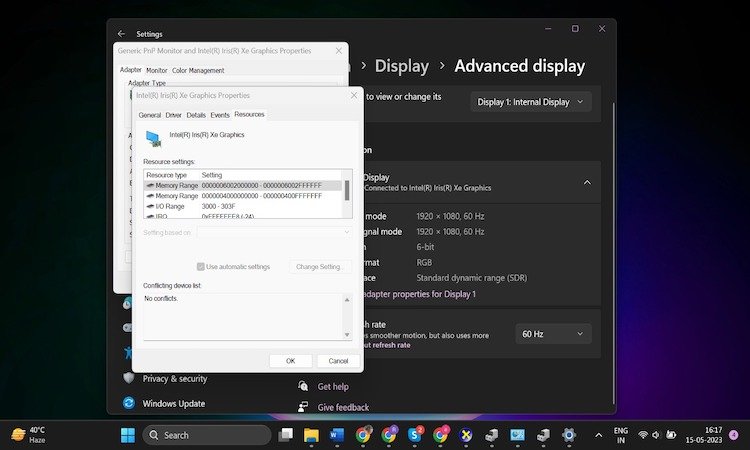This screenshot has width=750, height=450.
Task: Click the conflicting device list up arrow
Action: [x=347, y=300]
